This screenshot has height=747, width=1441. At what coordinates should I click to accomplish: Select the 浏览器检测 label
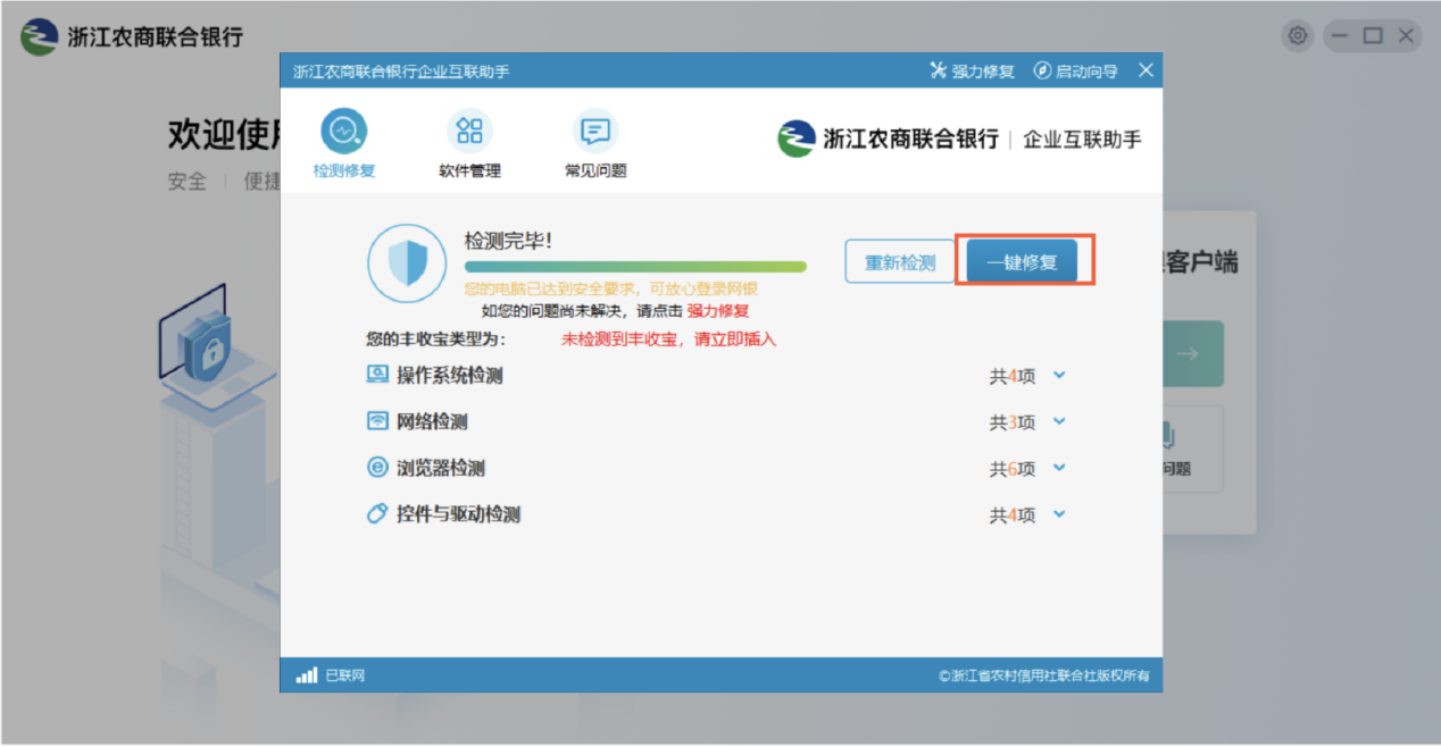[x=441, y=468]
